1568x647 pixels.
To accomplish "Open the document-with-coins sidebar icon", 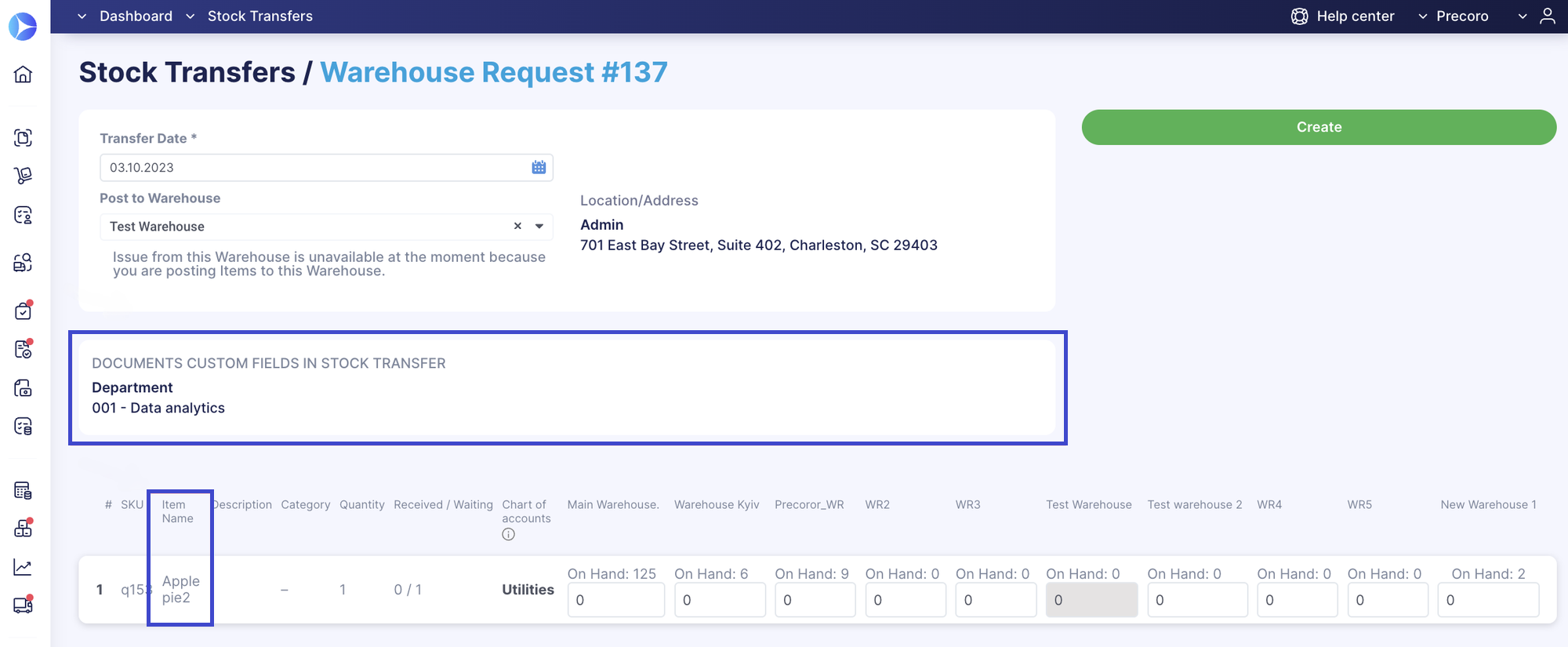I will pyautogui.click(x=24, y=427).
